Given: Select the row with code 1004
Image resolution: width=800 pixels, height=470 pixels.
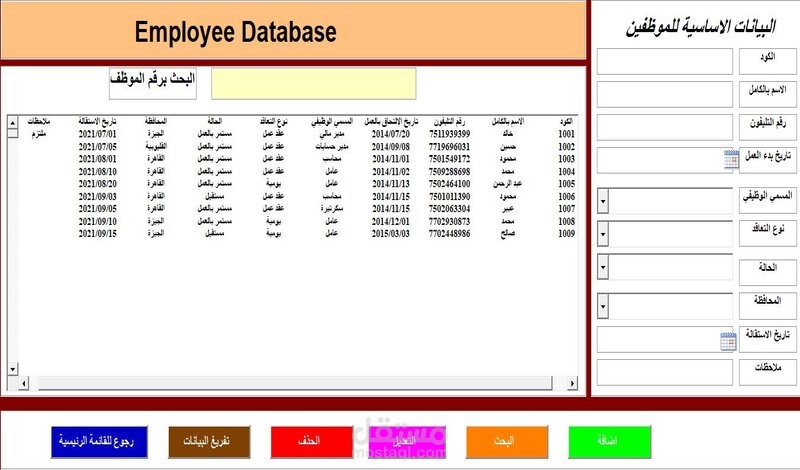Looking at the screenshot, I should coord(297,171).
